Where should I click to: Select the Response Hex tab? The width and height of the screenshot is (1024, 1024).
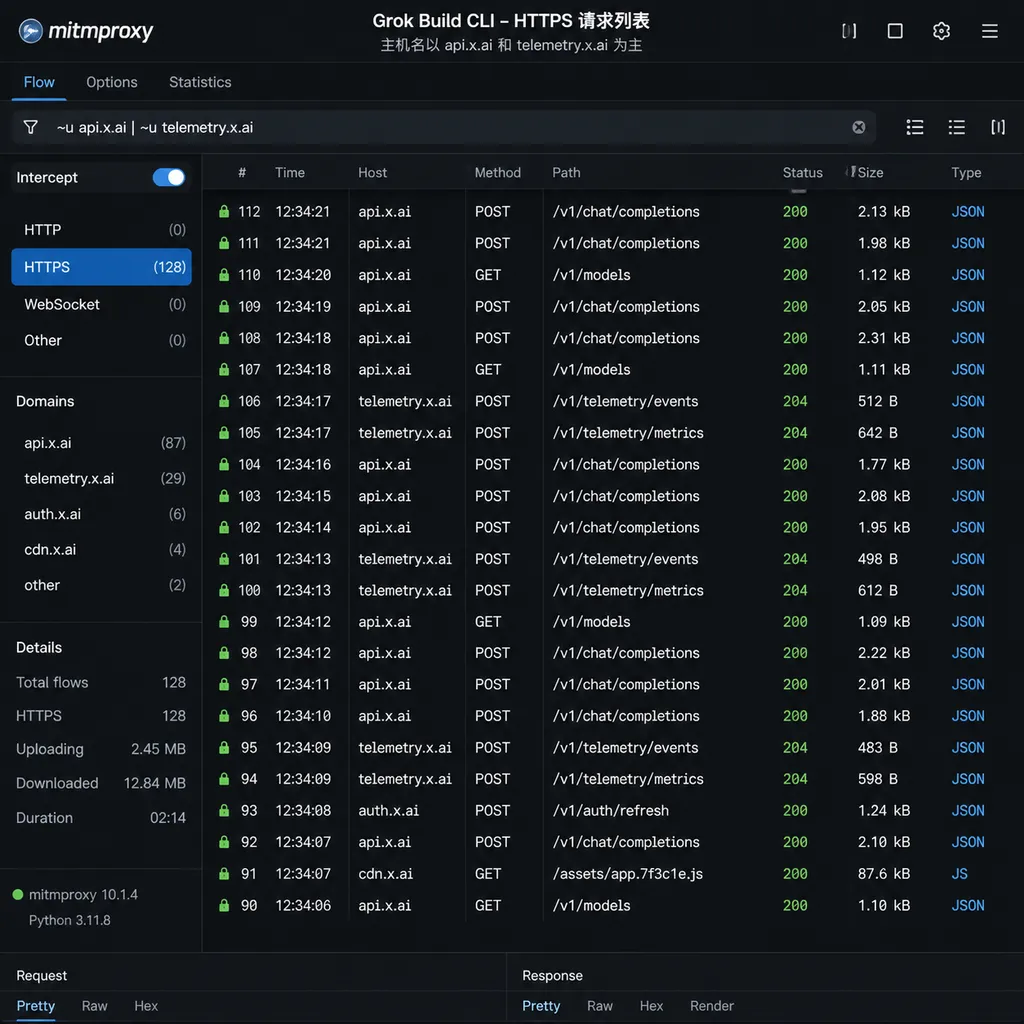coord(651,1006)
